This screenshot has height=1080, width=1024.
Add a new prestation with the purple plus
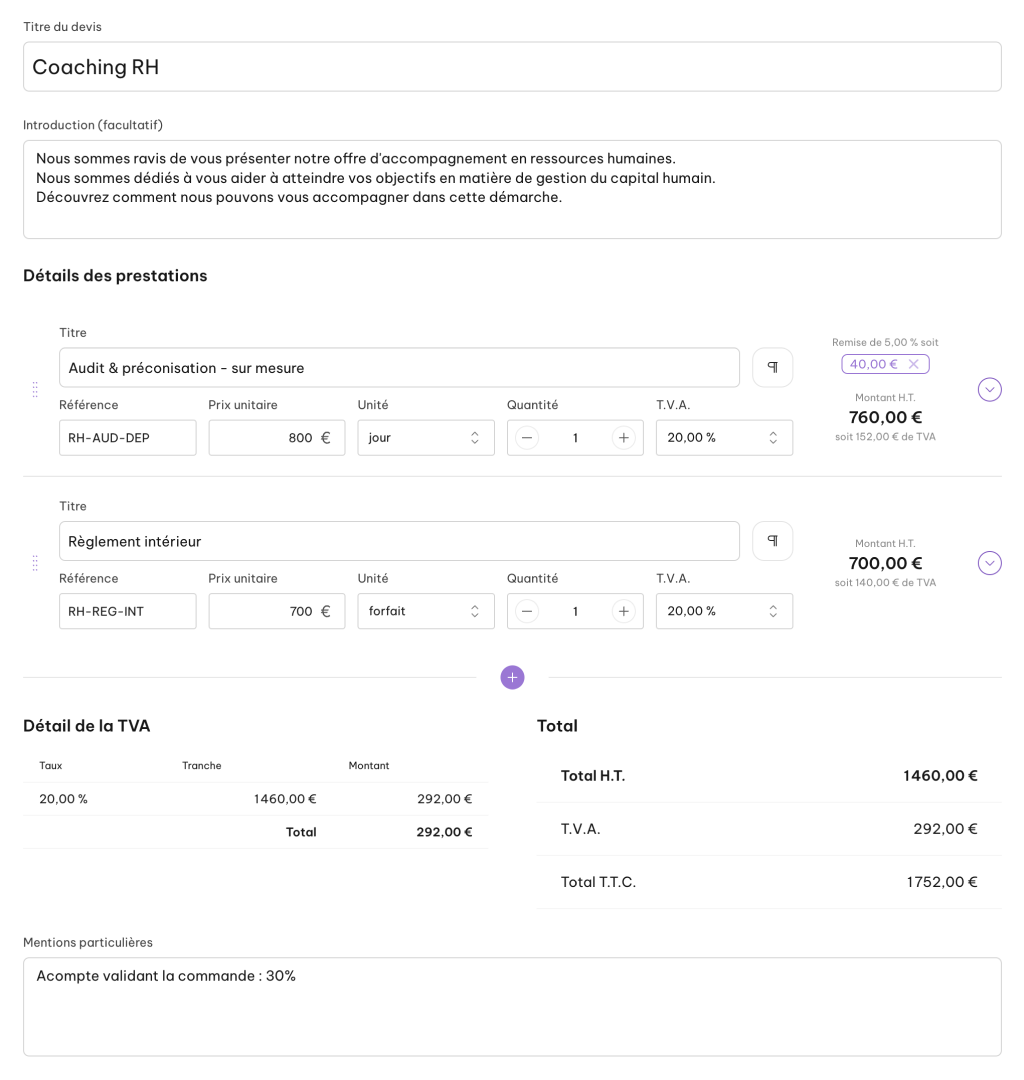tap(512, 677)
